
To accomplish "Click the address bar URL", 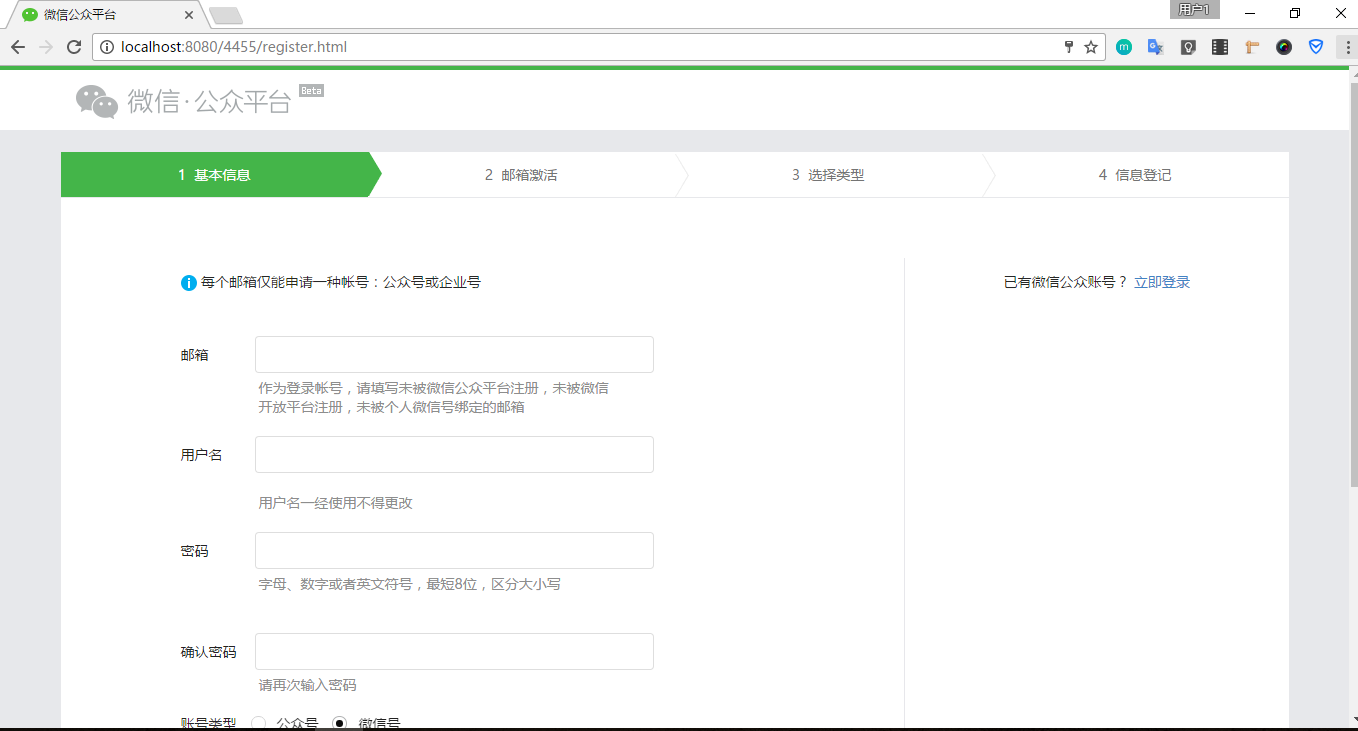I will tap(234, 47).
